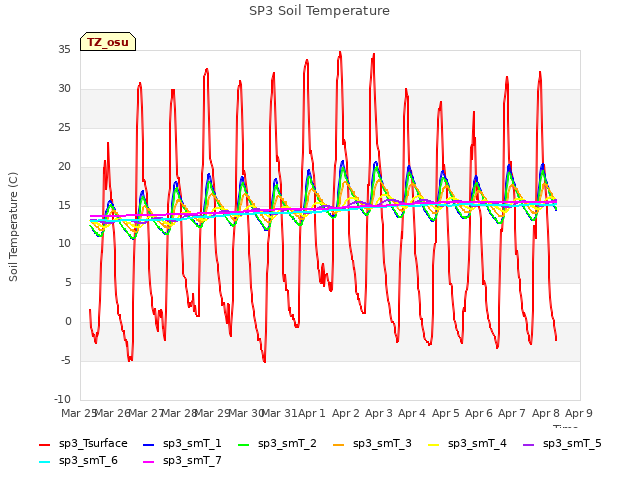Viewport: 640px width, 480px height.
Task: Click the red sp3_Tsurface legend color marker
Action: [x=44, y=444]
